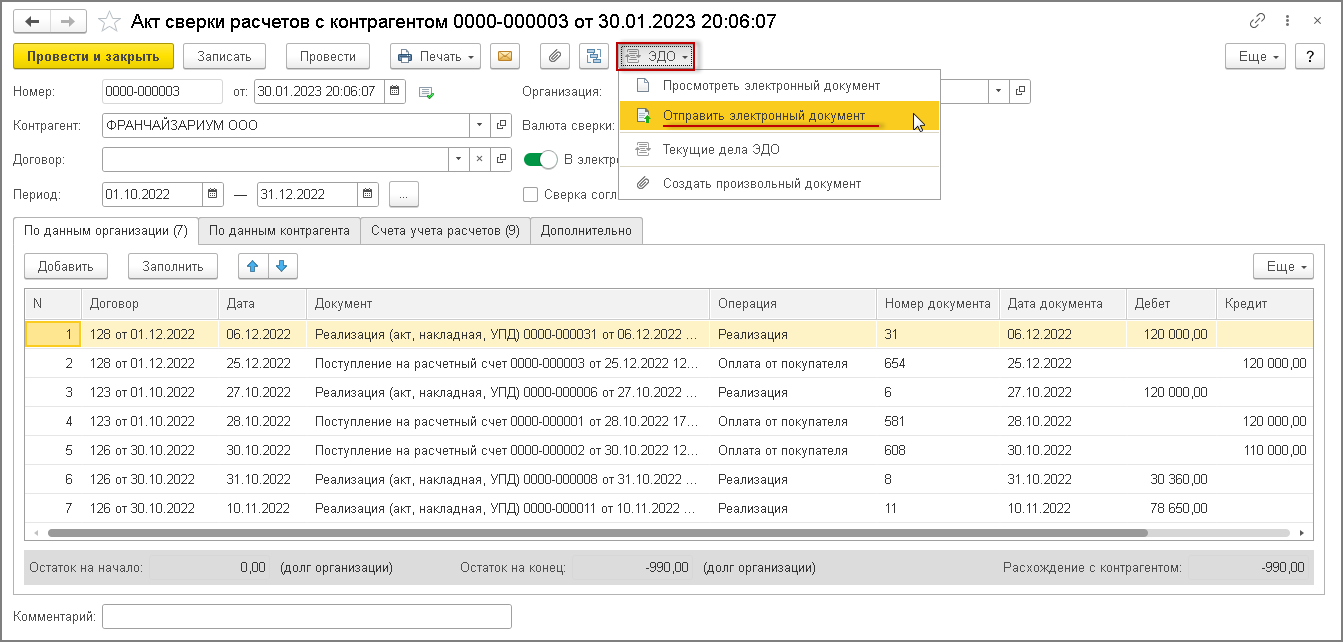Open calendar picker for document date
1343x642 pixels.
click(396, 92)
